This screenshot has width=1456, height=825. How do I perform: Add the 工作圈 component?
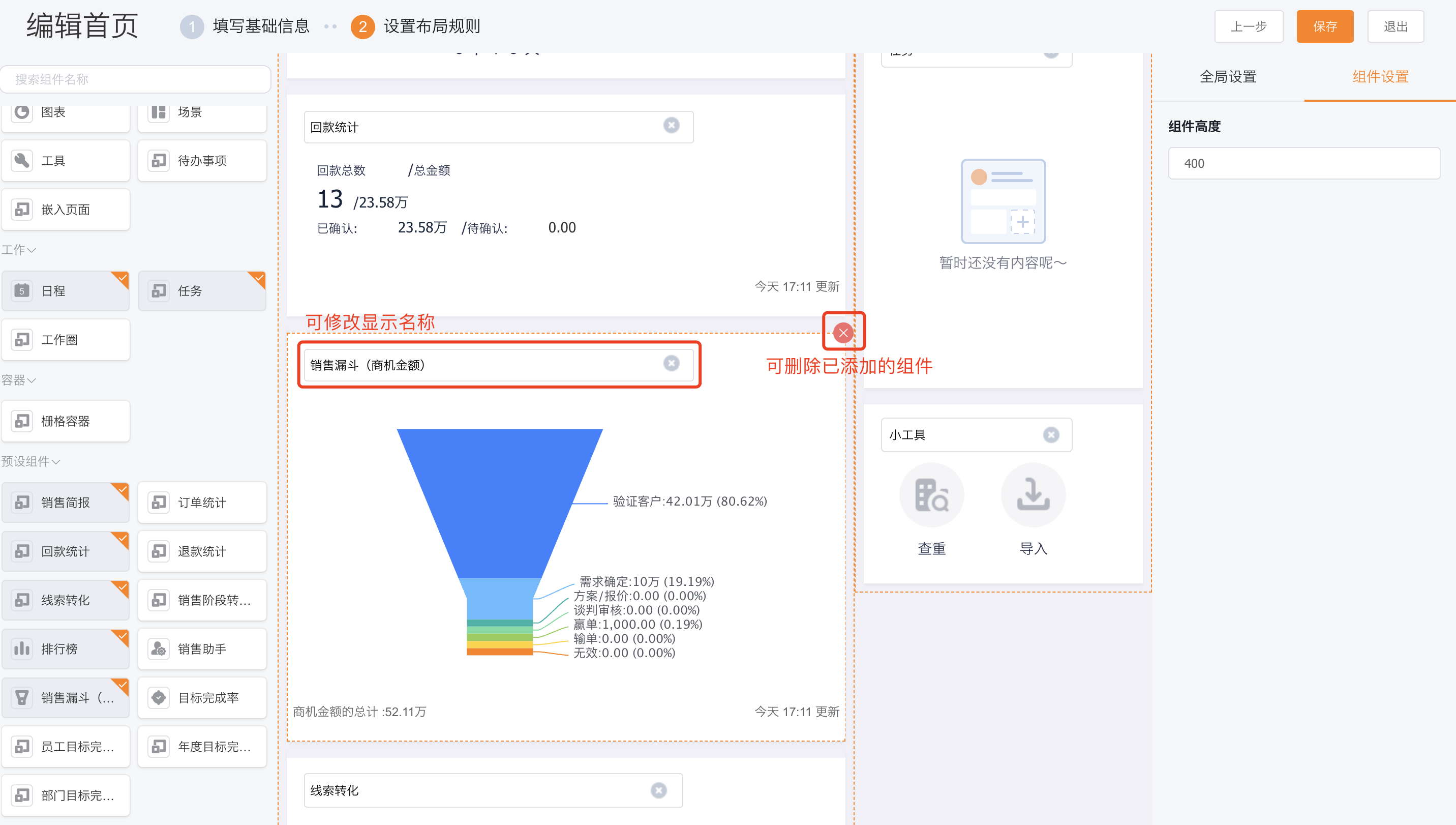coord(66,340)
